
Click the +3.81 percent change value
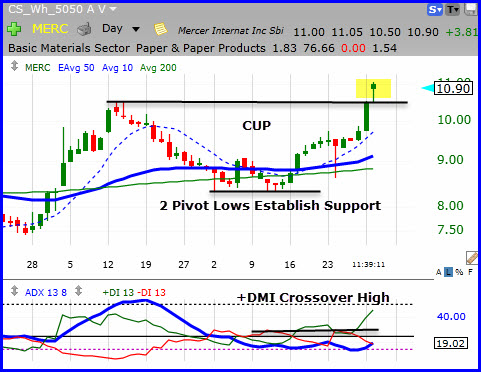462,32
